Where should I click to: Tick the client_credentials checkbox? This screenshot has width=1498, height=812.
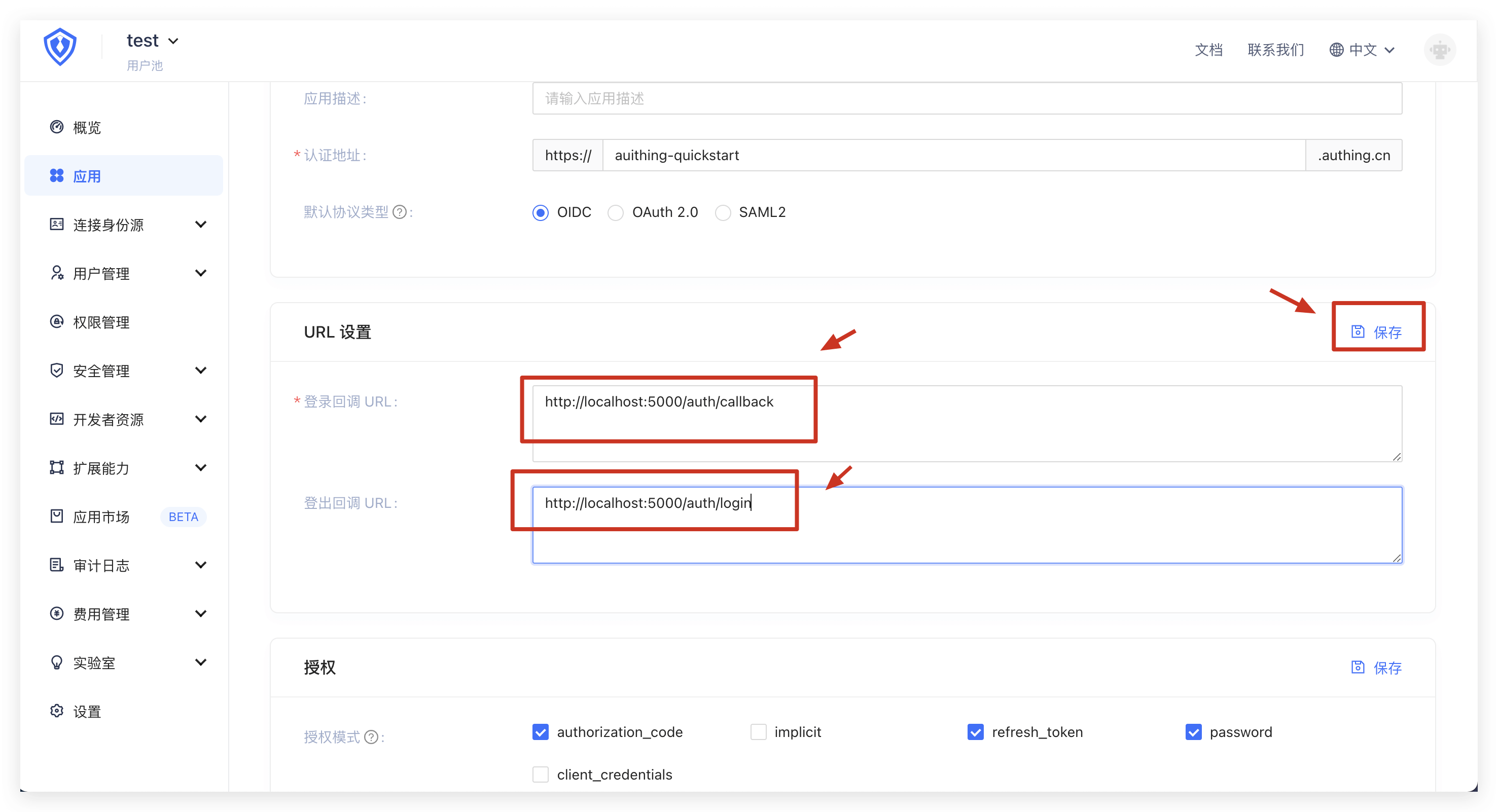[540, 774]
